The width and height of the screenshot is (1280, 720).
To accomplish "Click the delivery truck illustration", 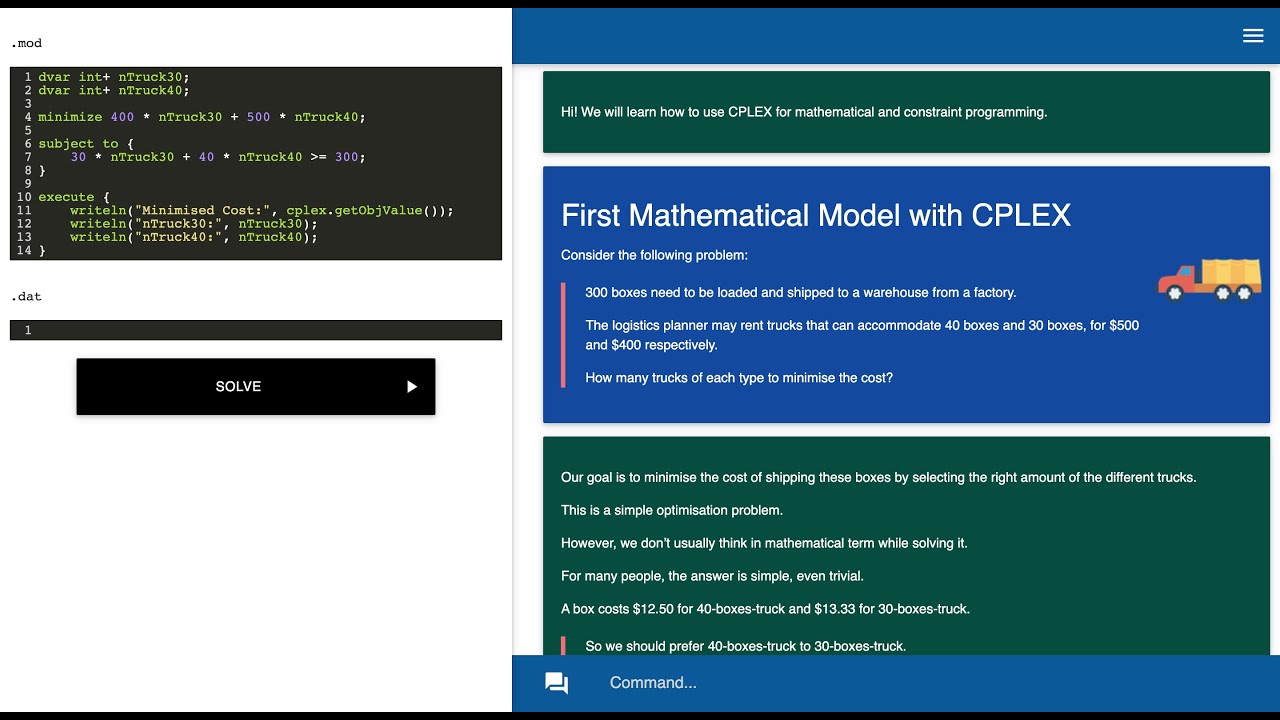I will pyautogui.click(x=1209, y=279).
